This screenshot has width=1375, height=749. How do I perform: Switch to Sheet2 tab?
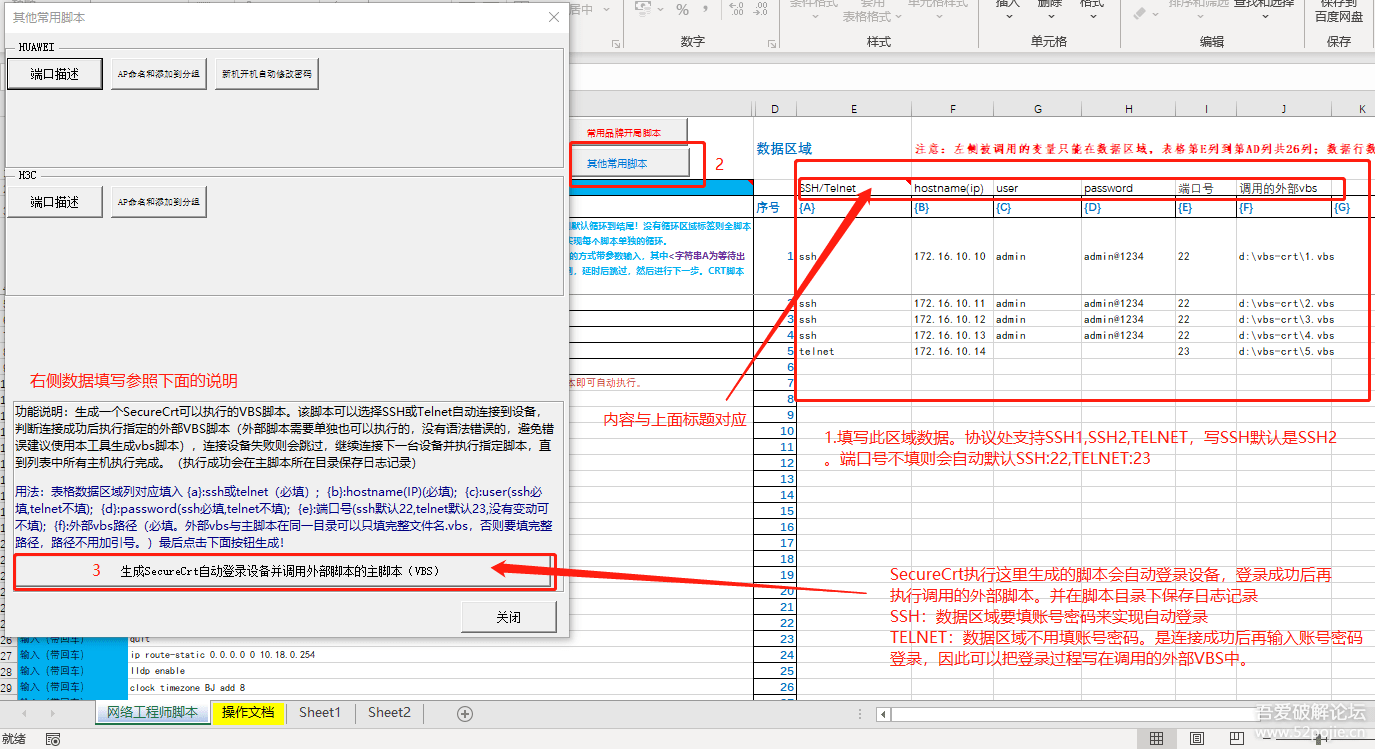389,712
